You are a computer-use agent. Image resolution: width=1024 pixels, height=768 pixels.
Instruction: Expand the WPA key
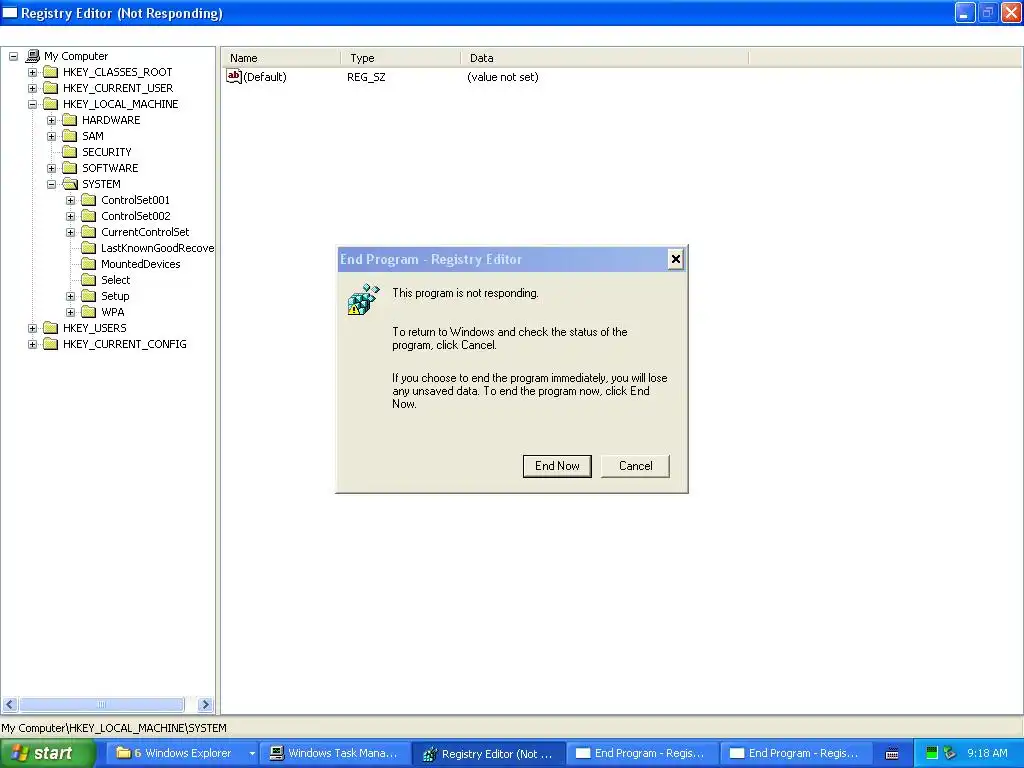click(71, 312)
